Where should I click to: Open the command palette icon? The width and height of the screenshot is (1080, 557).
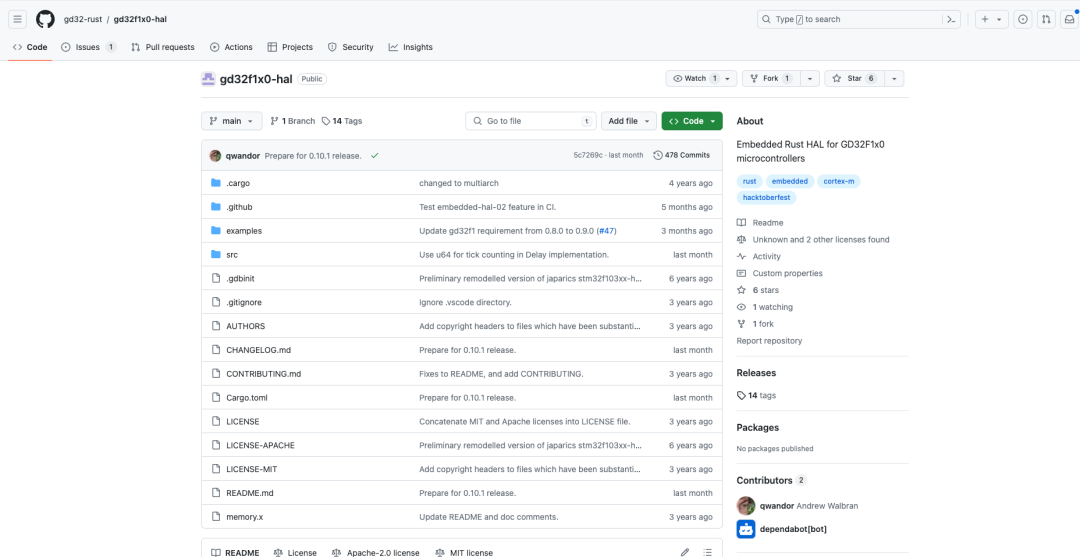pyautogui.click(x=951, y=19)
